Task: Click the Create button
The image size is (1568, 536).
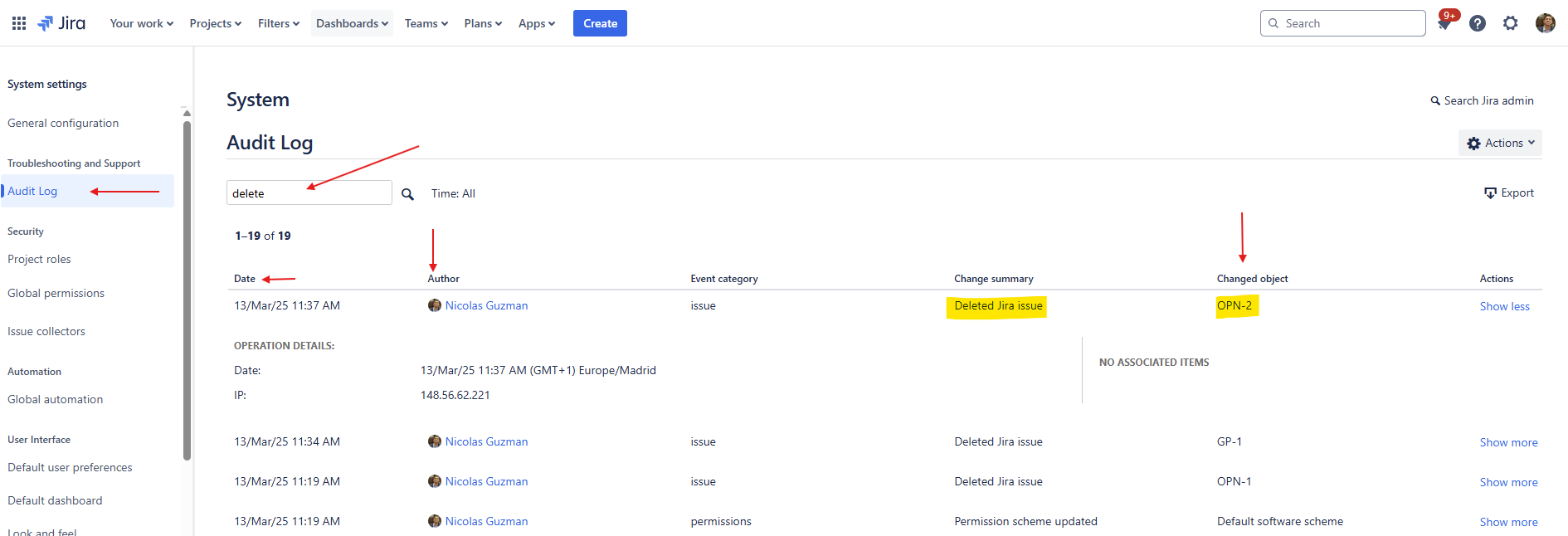Action: 600,23
